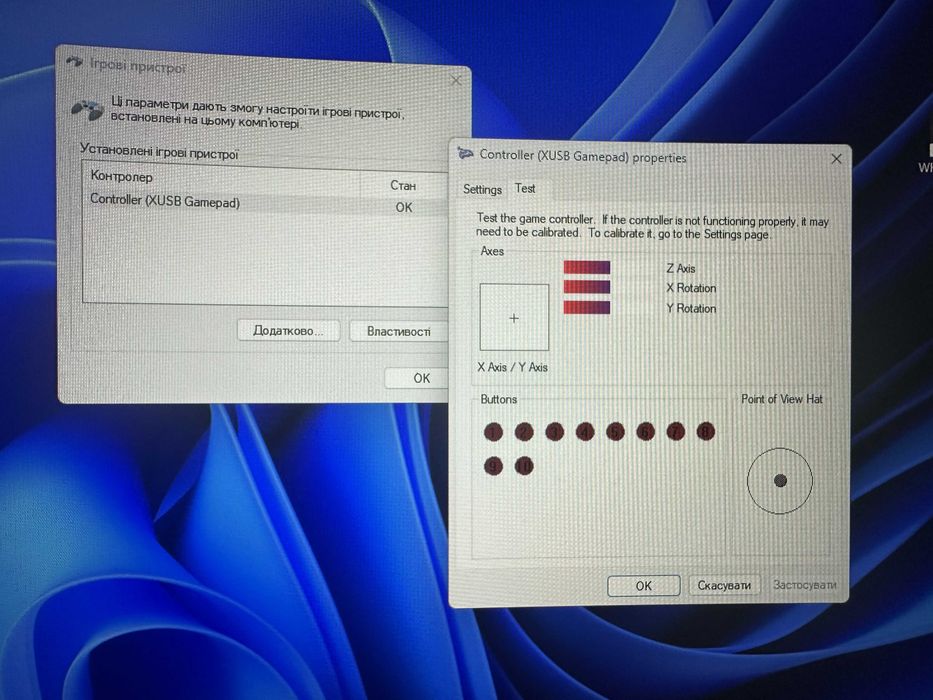
Task: Click the Z Axis label
Action: (x=681, y=268)
